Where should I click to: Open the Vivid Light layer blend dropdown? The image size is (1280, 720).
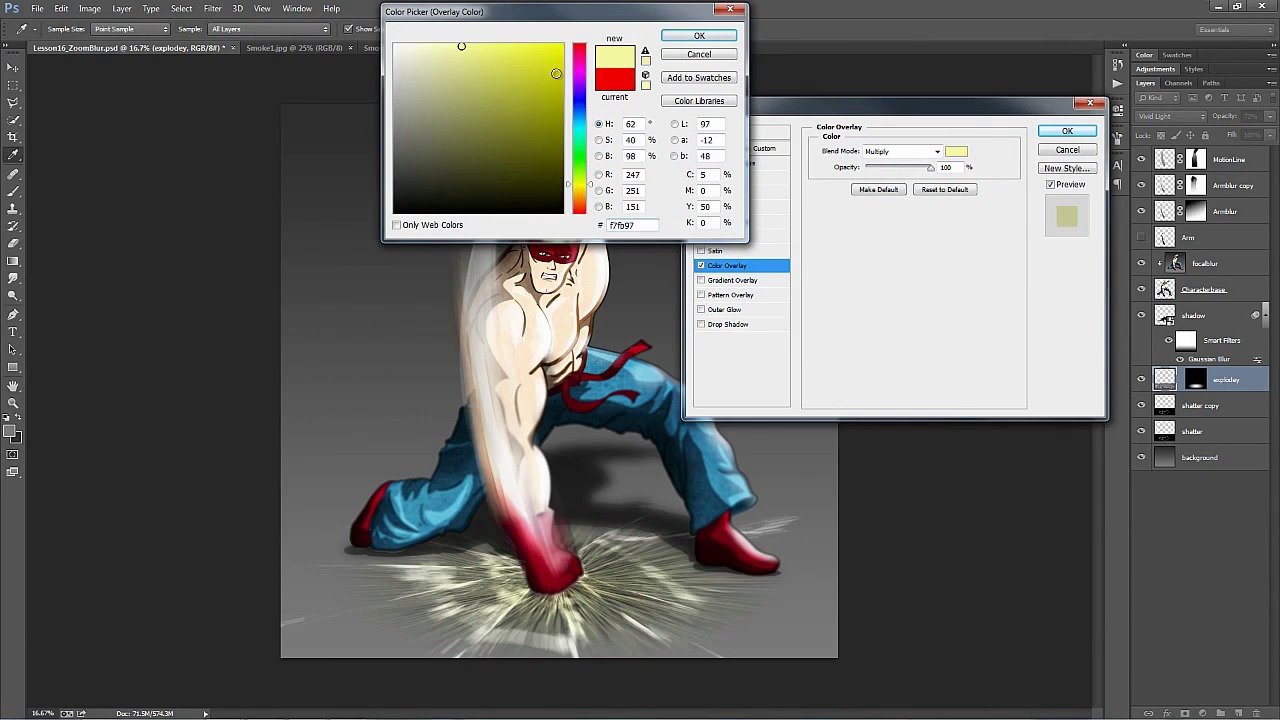[x=1171, y=116]
